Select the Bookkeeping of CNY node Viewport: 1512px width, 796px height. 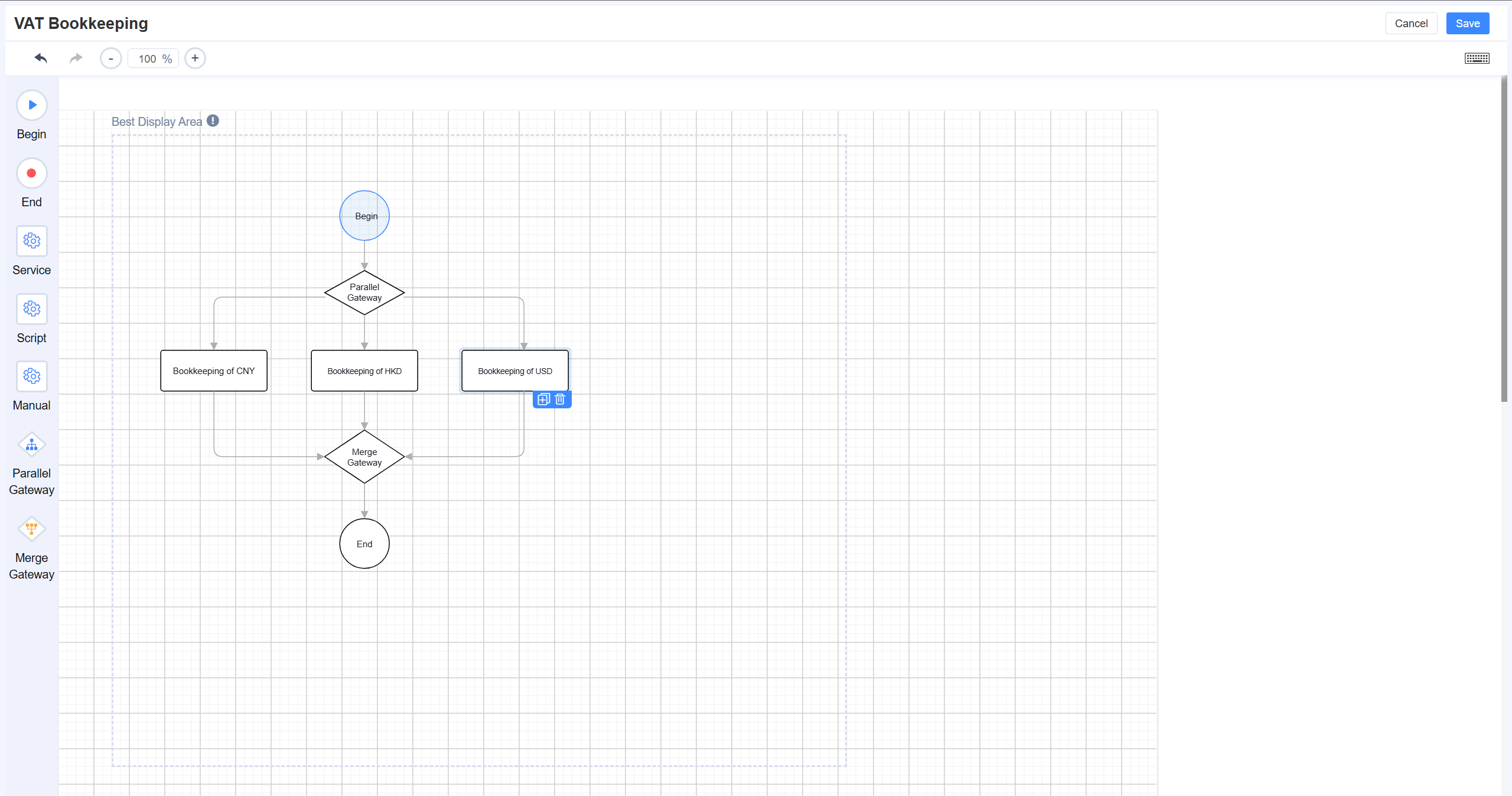point(214,371)
